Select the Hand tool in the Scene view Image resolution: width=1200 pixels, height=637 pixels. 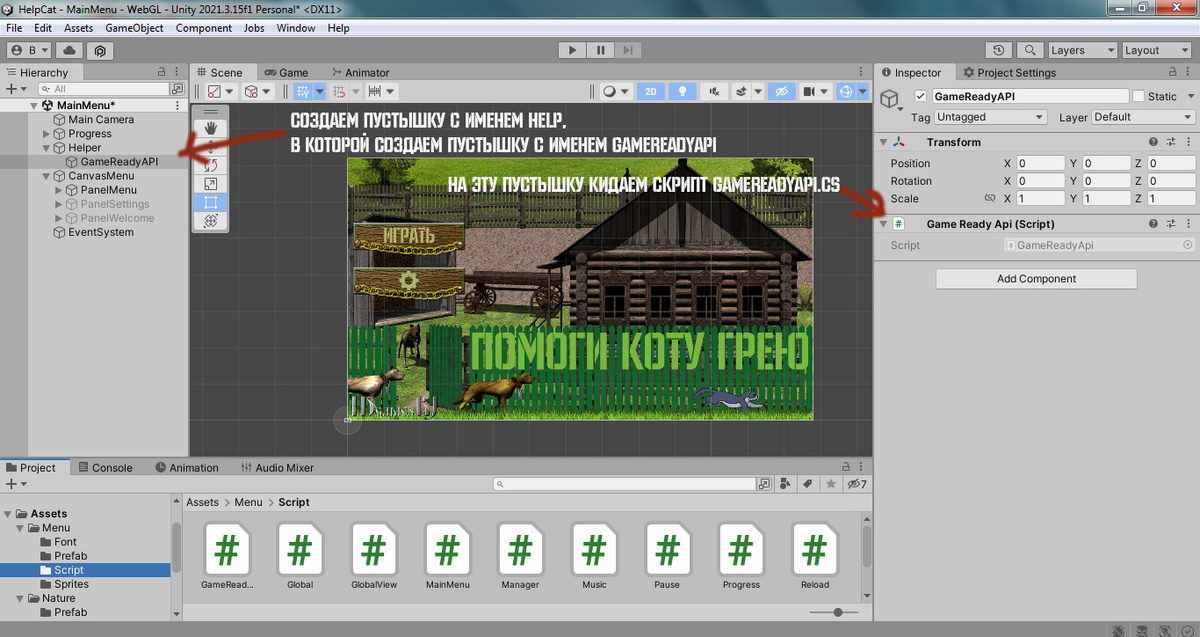click(x=211, y=127)
